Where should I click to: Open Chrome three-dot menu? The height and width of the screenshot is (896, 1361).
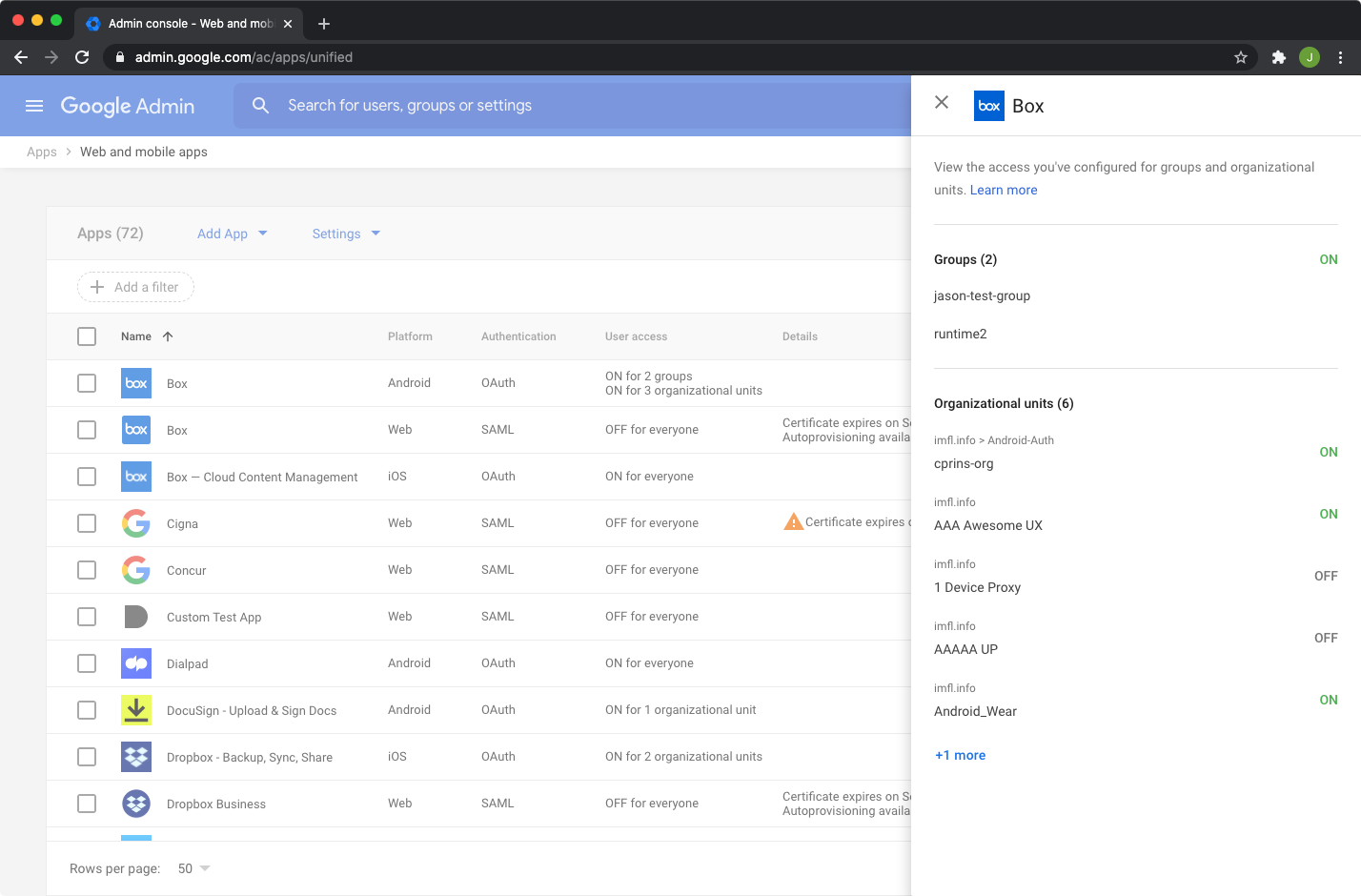point(1340,57)
